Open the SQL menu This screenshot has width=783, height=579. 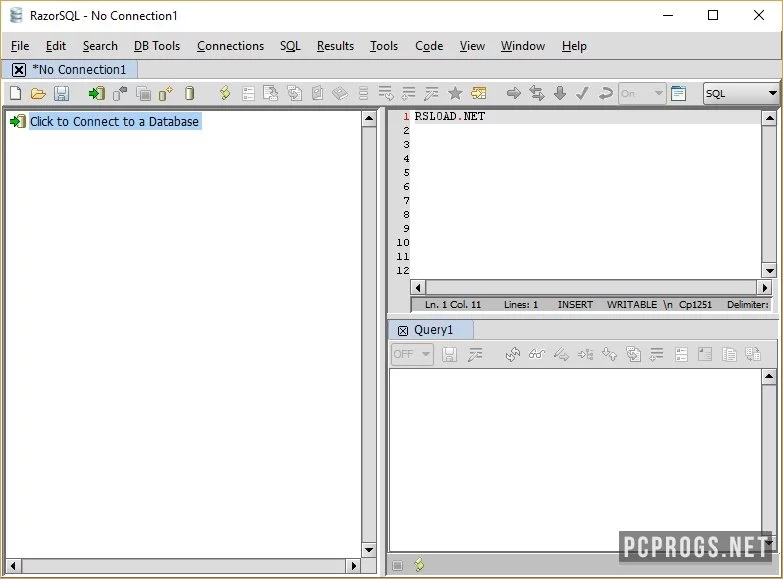[290, 46]
